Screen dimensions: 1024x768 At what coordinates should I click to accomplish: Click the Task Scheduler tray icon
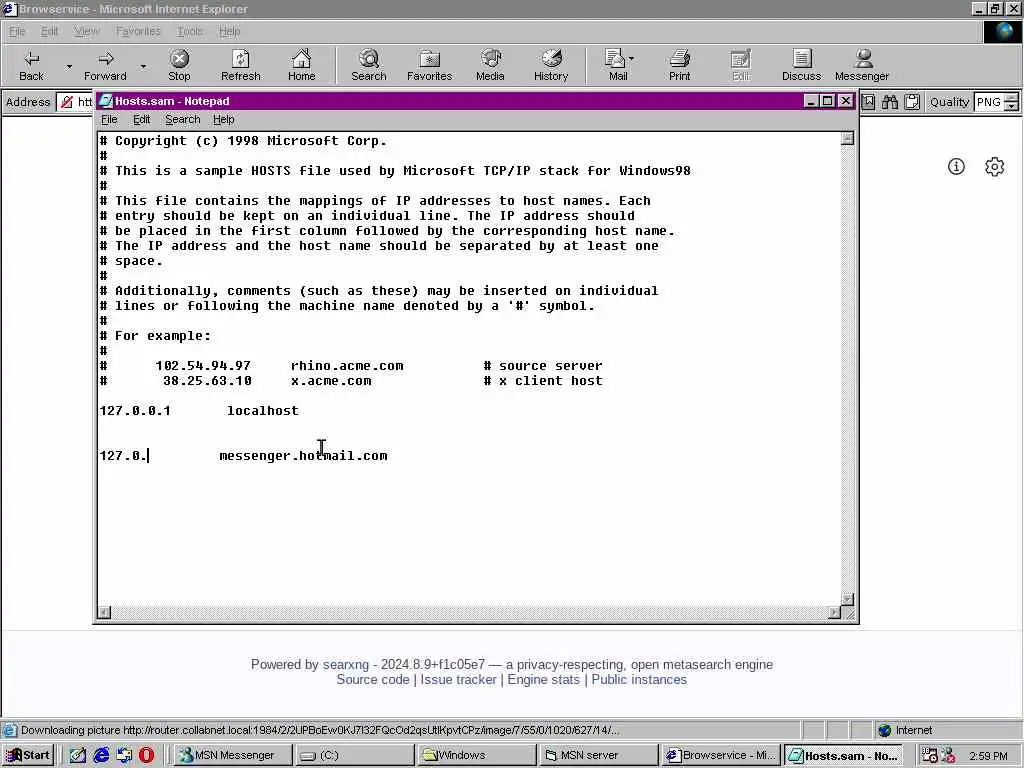point(929,755)
